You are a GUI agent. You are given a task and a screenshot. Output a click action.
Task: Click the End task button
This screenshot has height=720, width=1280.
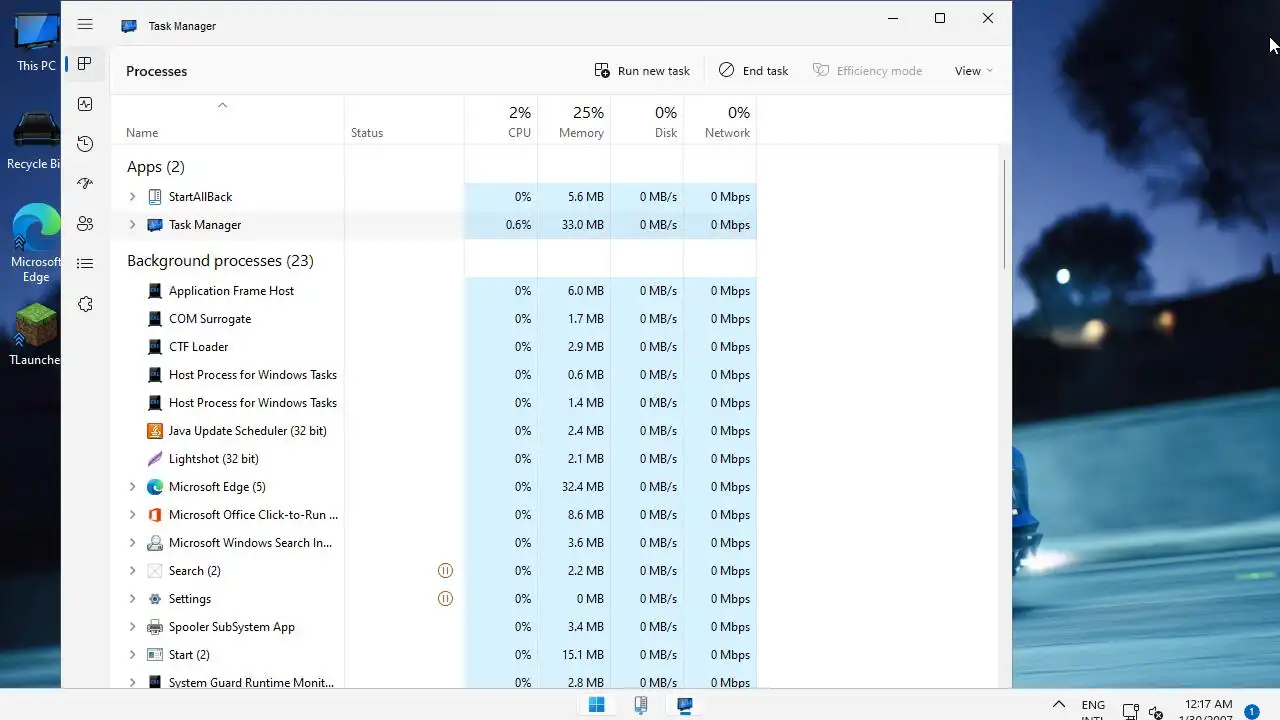753,71
